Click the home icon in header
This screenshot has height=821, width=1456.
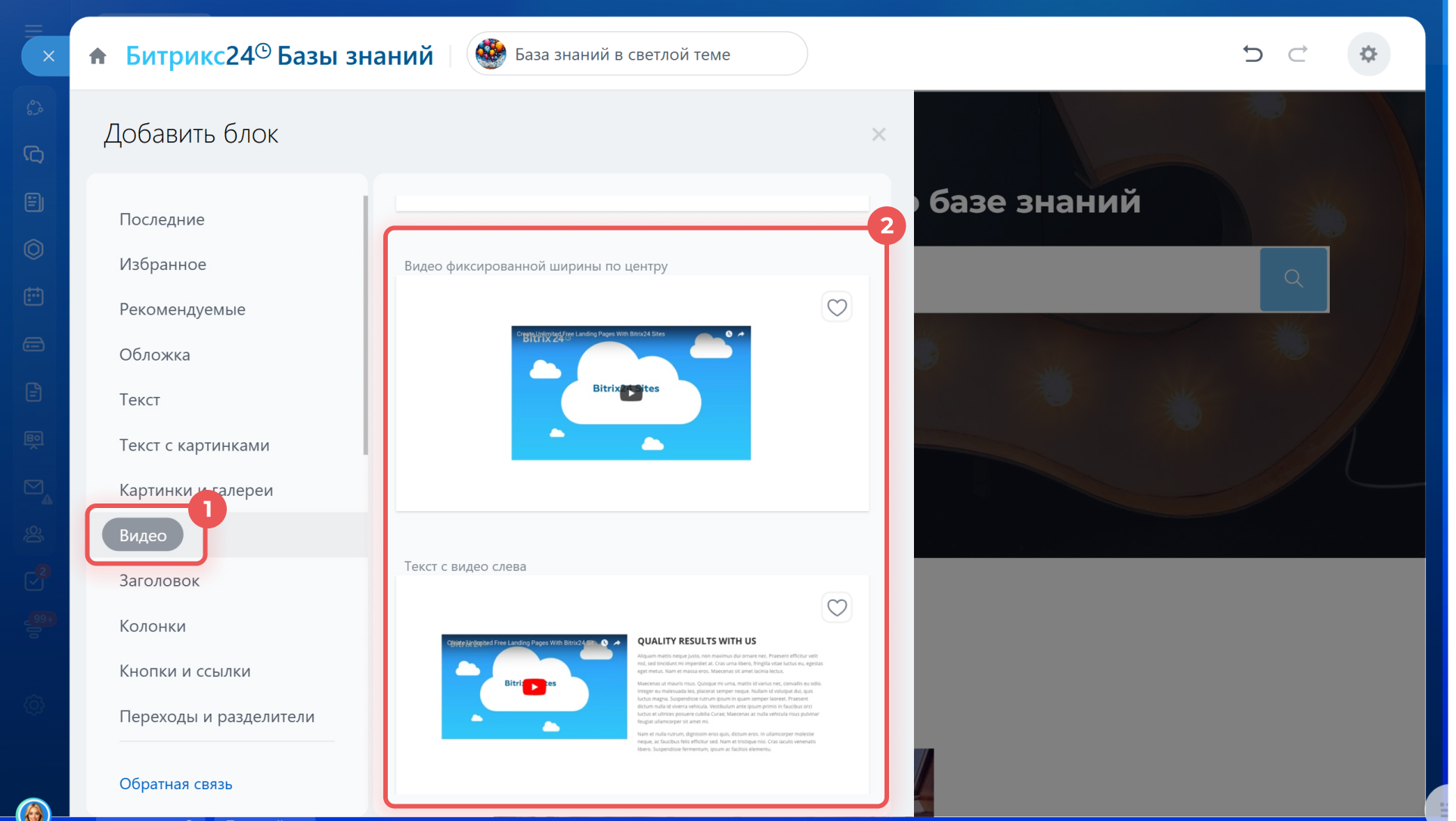tap(98, 56)
